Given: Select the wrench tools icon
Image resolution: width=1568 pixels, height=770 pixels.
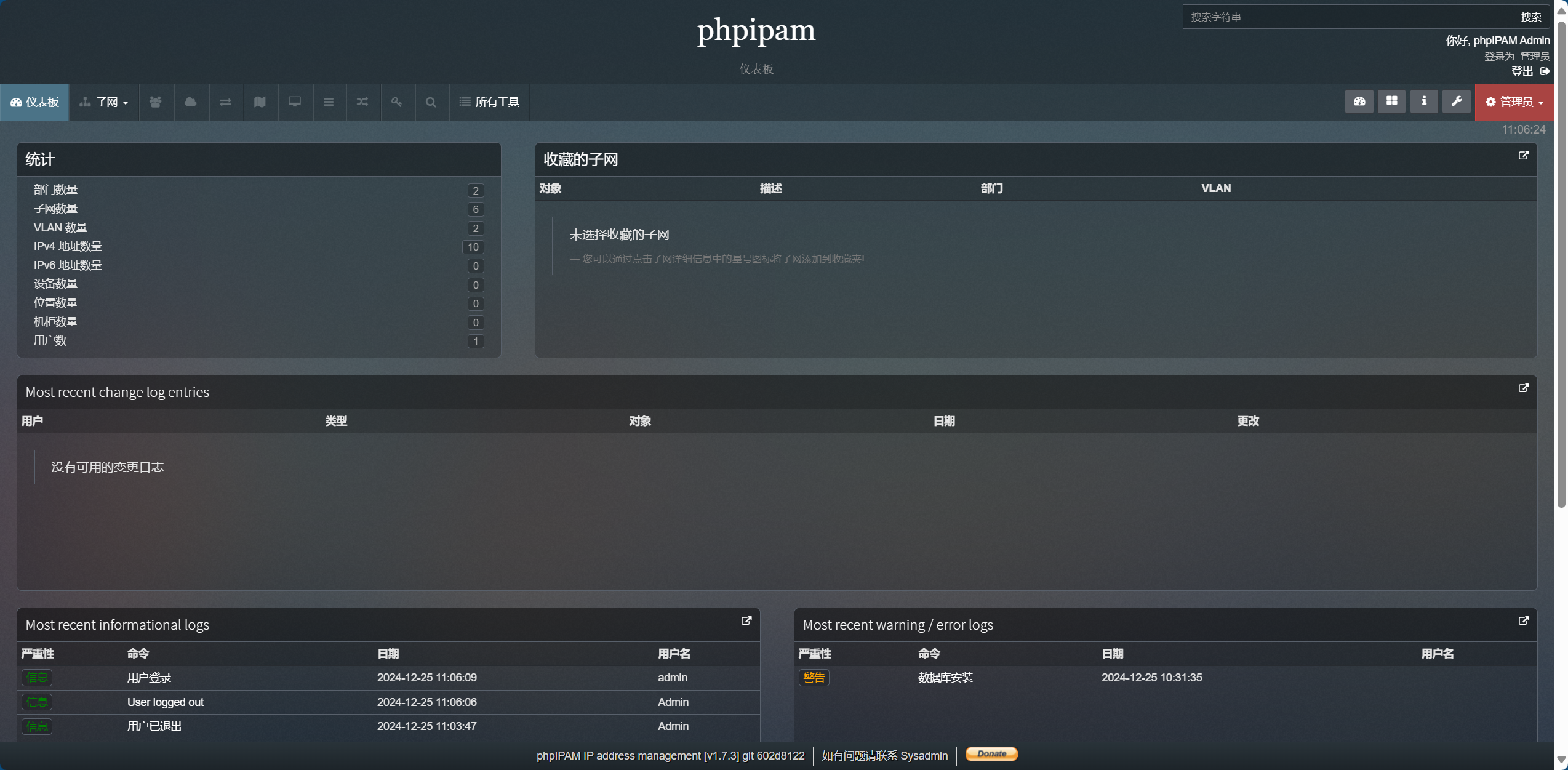Looking at the screenshot, I should click(x=1456, y=101).
